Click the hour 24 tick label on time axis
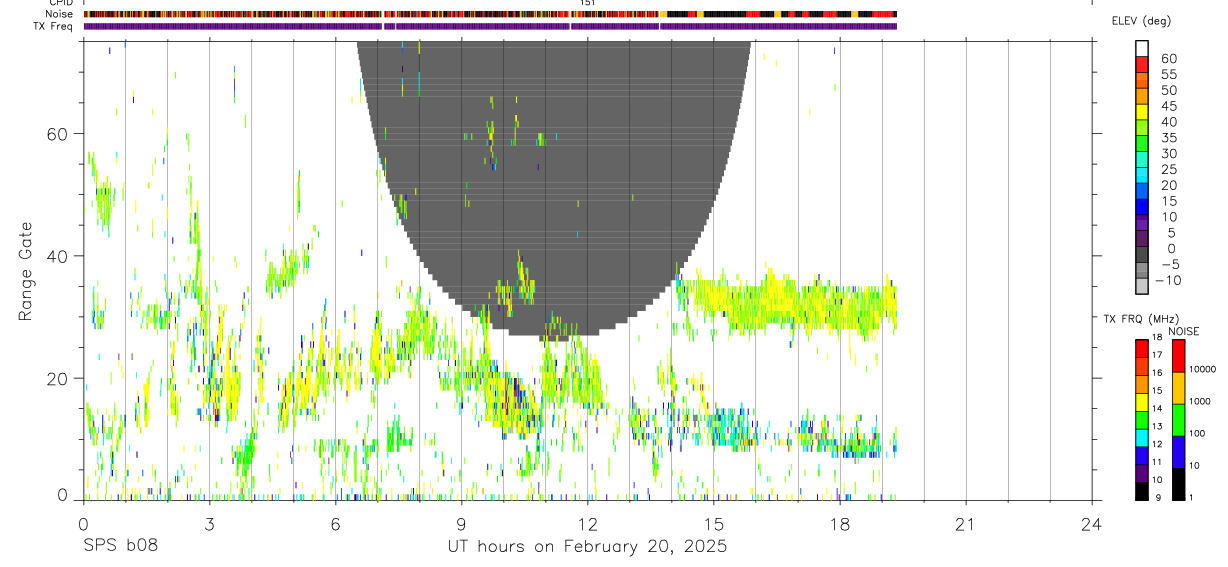The width and height of the screenshot is (1228, 567). click(x=1091, y=523)
